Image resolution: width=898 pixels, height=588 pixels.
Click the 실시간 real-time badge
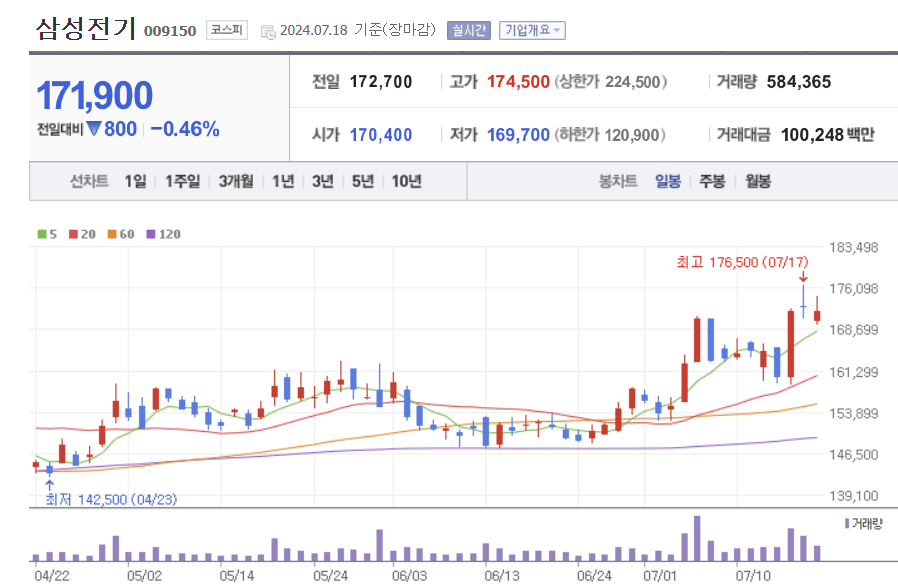click(467, 30)
